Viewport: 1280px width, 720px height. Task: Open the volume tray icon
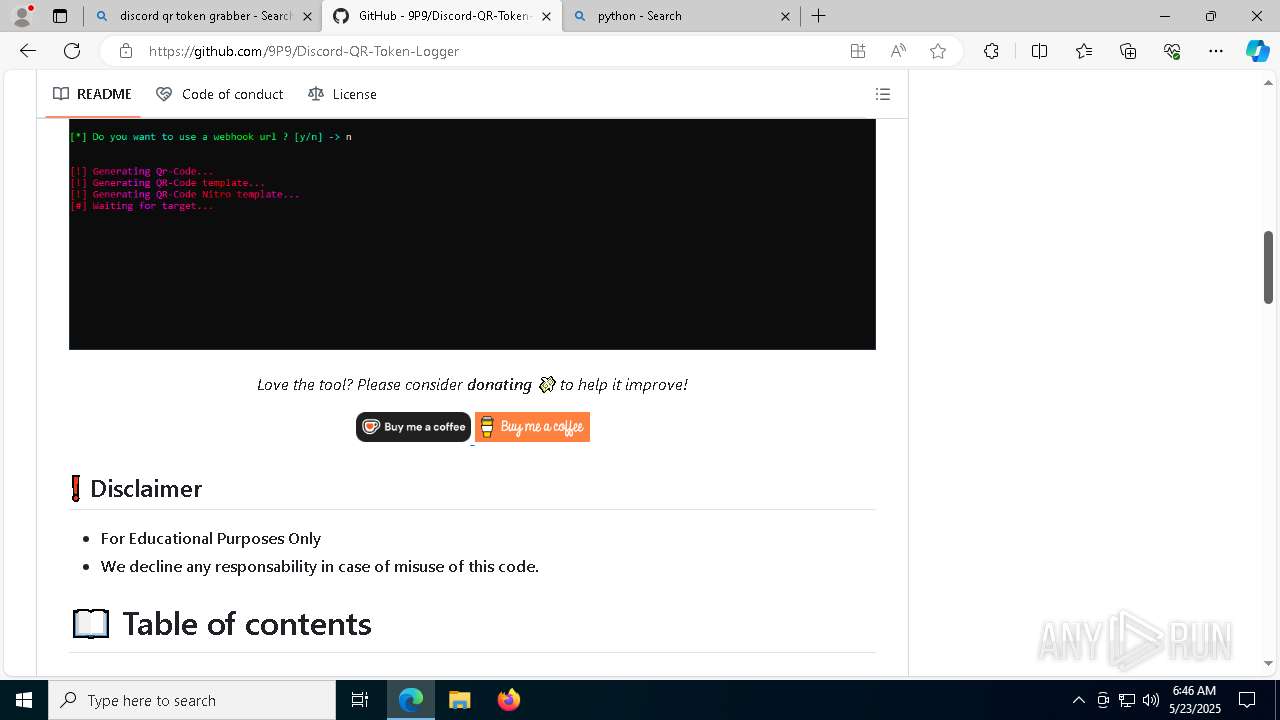[1151, 700]
